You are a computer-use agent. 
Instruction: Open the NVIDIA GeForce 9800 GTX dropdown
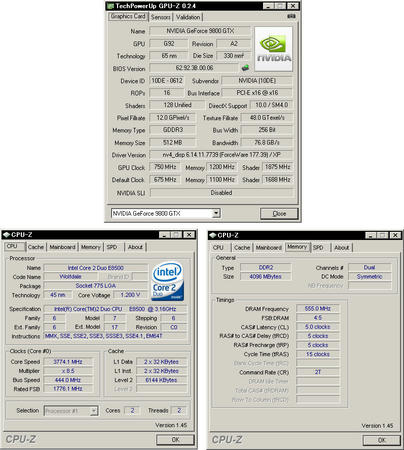(x=216, y=213)
